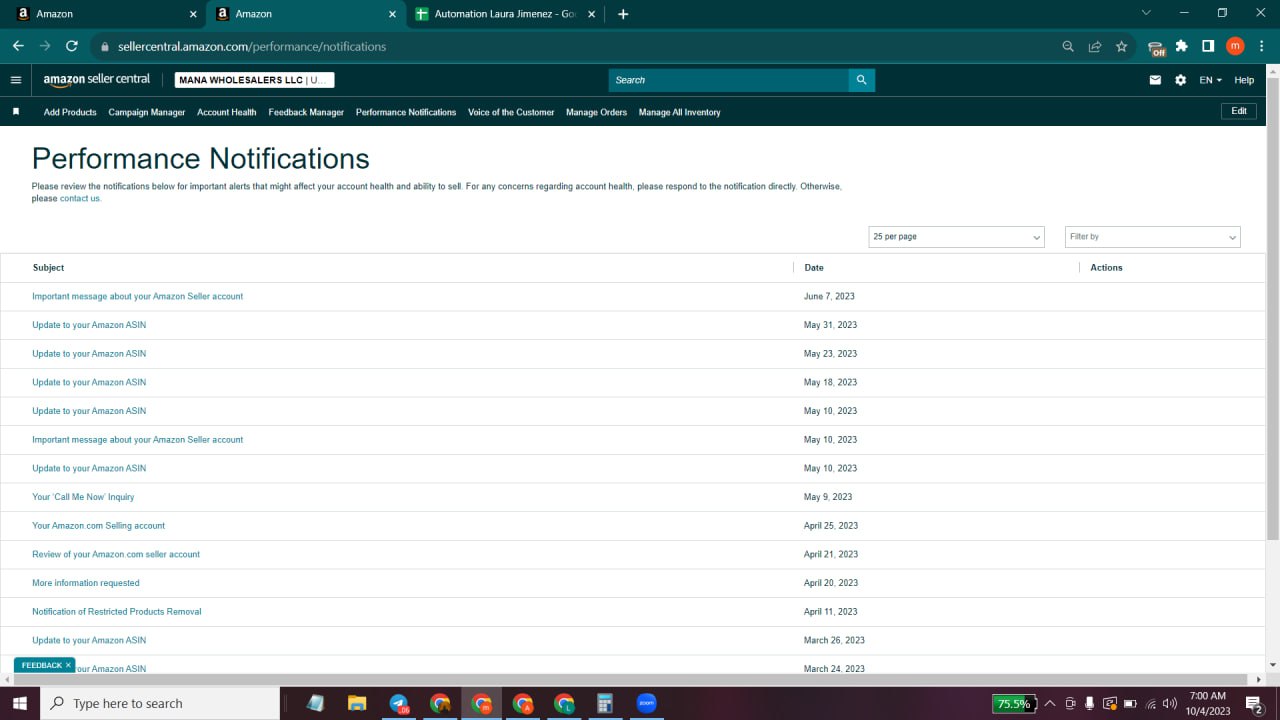This screenshot has width=1280, height=720.
Task: Open the Filter by dropdown
Action: tap(1152, 237)
